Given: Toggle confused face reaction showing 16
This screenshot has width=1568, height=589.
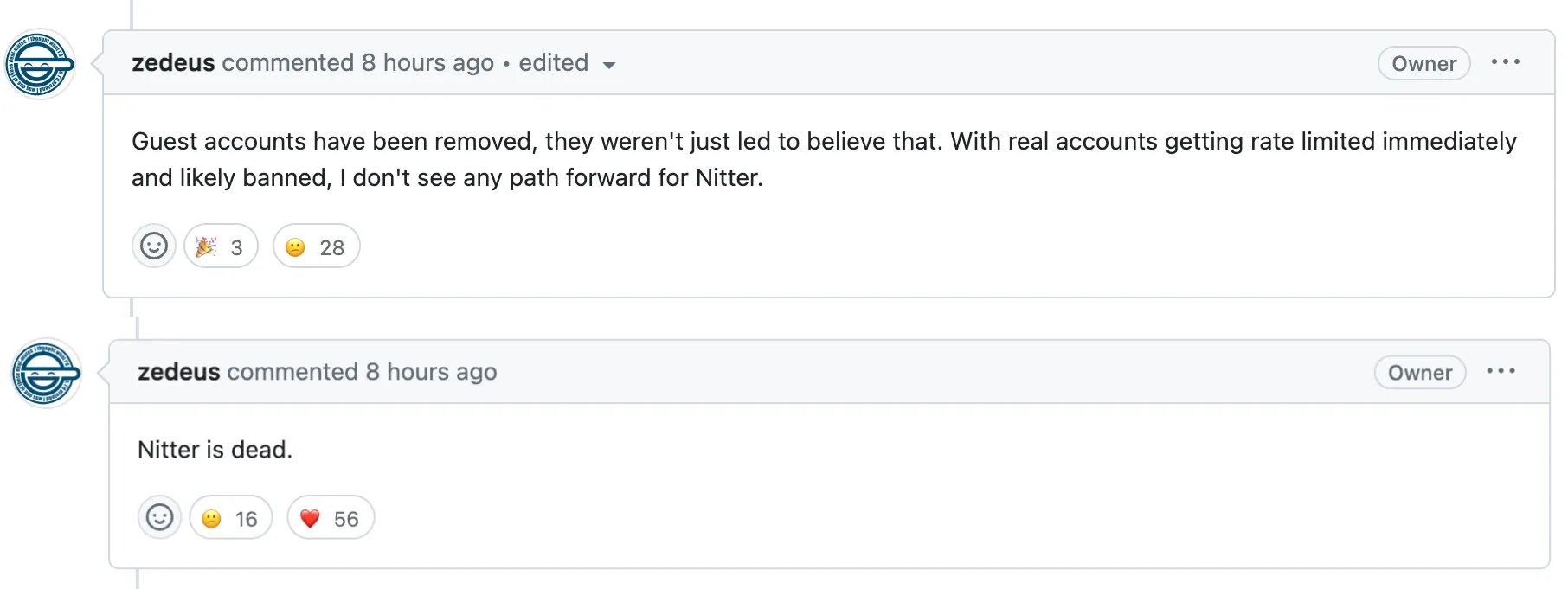Looking at the screenshot, I should [230, 519].
